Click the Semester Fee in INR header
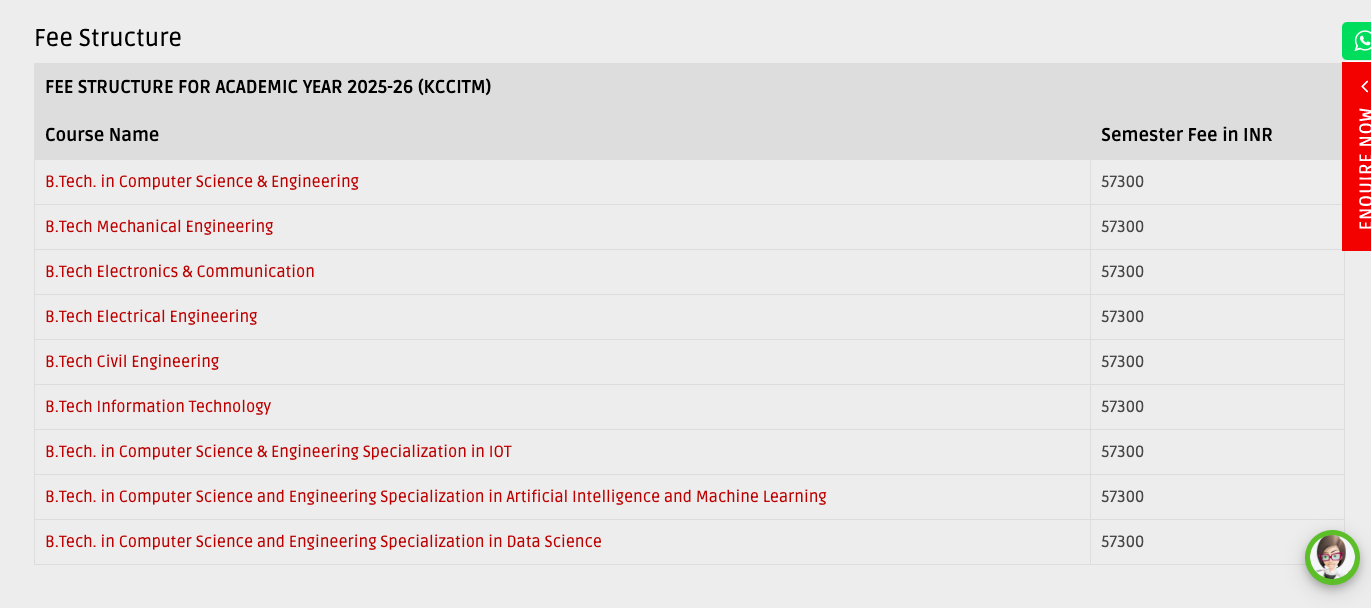The image size is (1371, 608). click(1187, 135)
